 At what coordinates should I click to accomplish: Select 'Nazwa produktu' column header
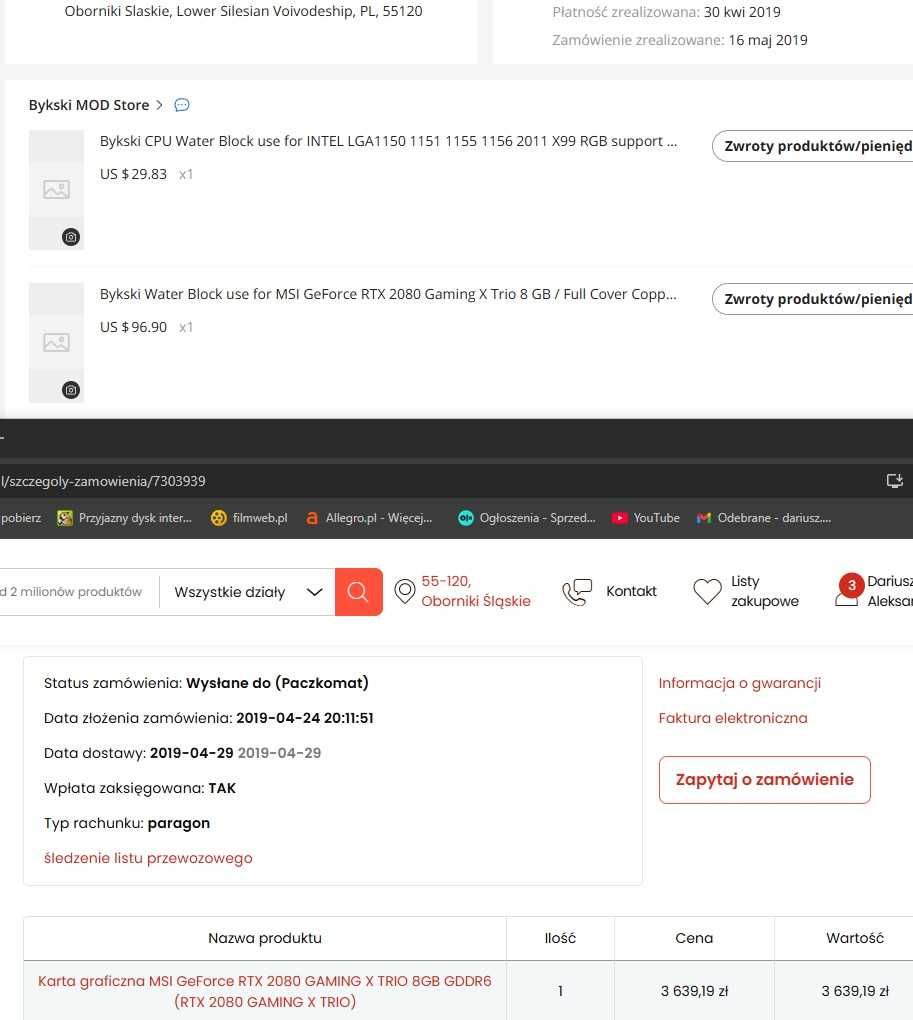tap(265, 938)
